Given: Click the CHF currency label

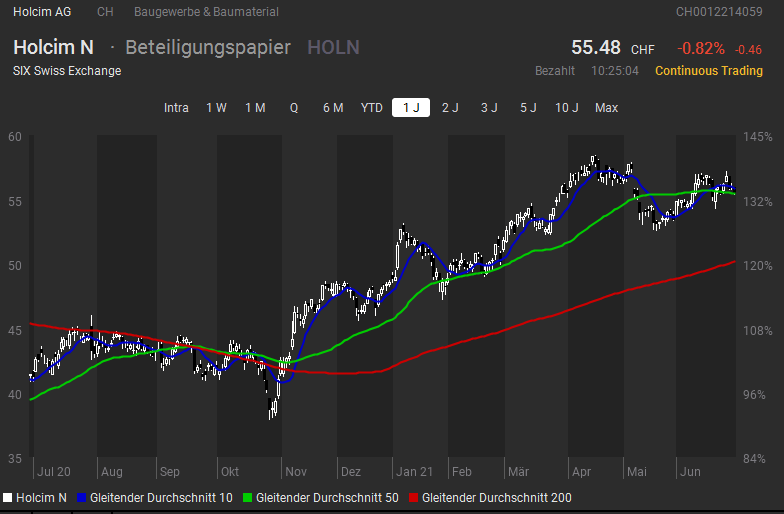Looking at the screenshot, I should (642, 50).
